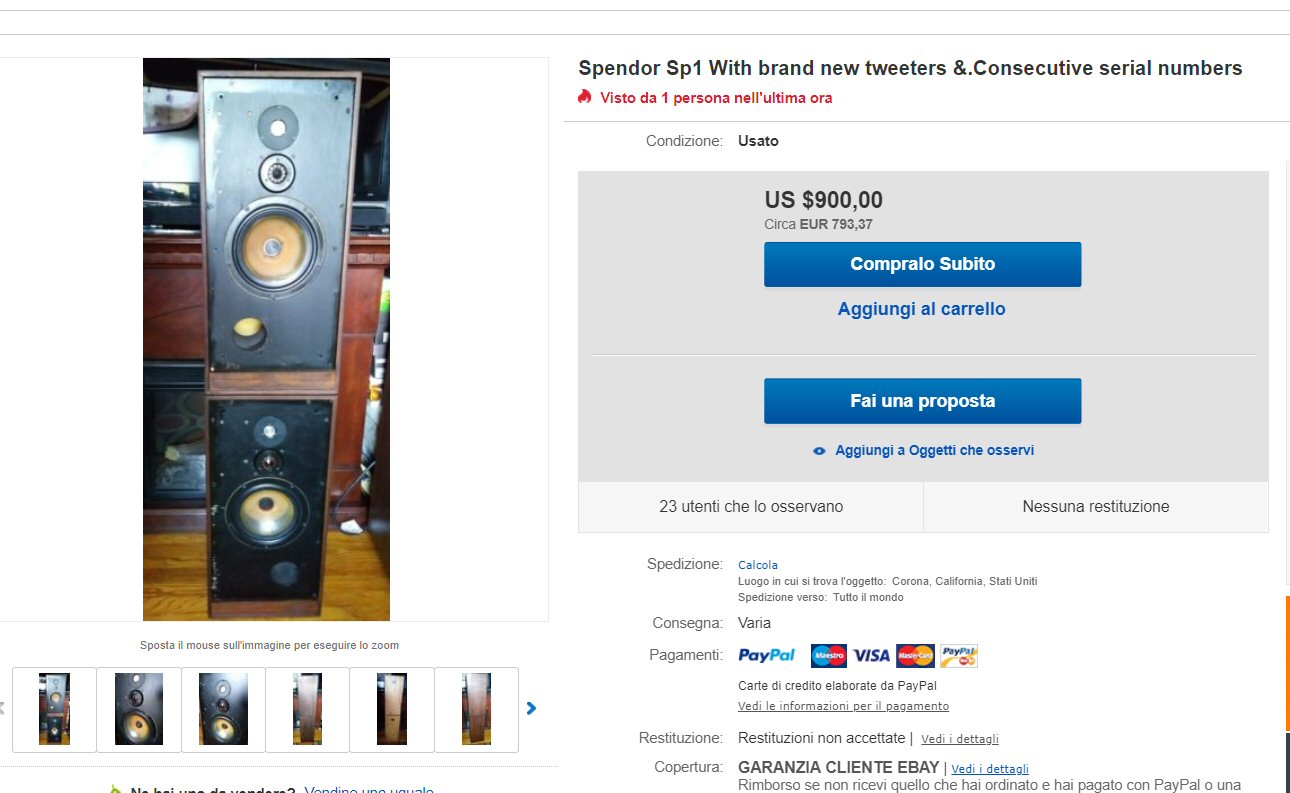Open Vedi i dettagli for Garanzia Cliente eBay

point(989,769)
